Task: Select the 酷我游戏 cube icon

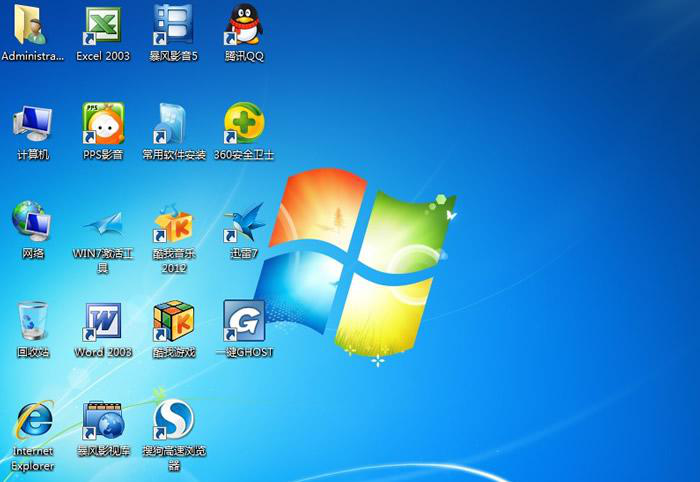Action: click(173, 321)
